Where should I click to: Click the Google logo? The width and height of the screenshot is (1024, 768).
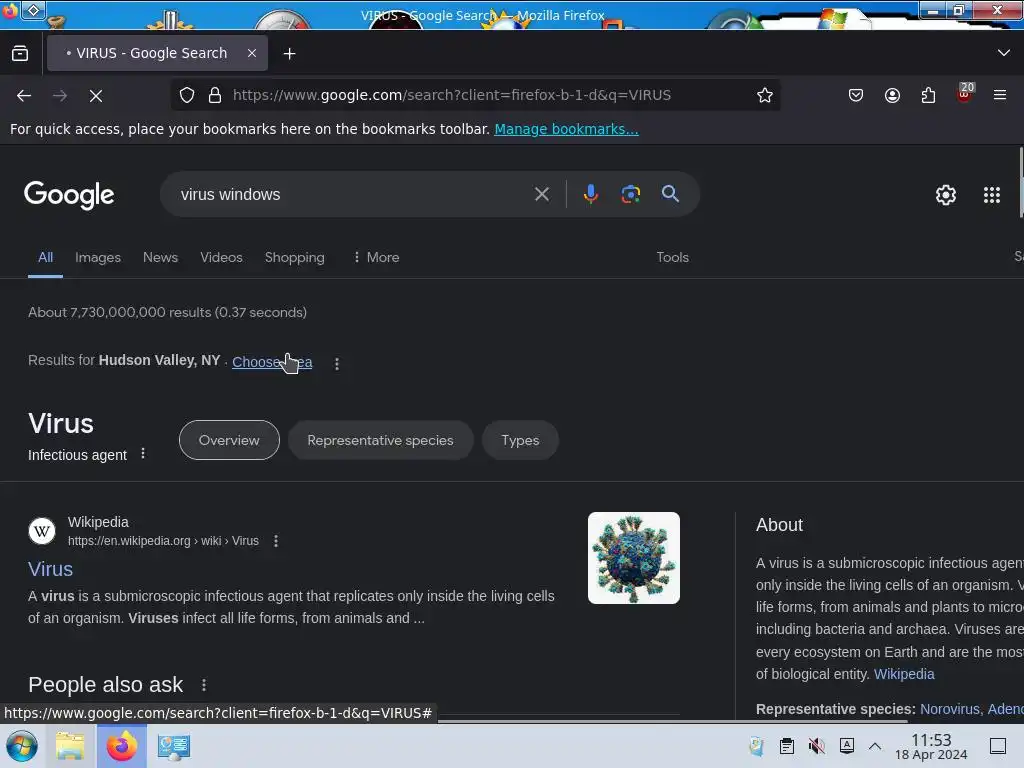pyautogui.click(x=69, y=195)
